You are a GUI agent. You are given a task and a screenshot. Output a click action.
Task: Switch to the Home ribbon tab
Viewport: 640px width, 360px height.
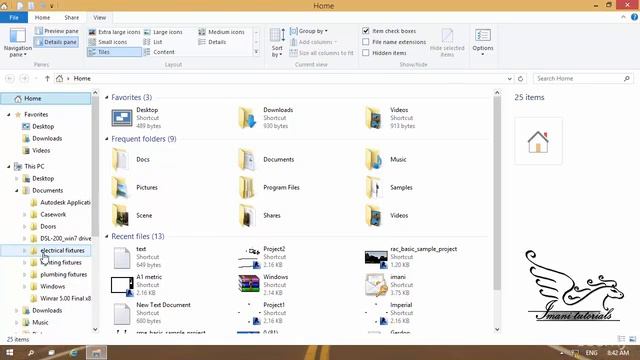tap(42, 18)
